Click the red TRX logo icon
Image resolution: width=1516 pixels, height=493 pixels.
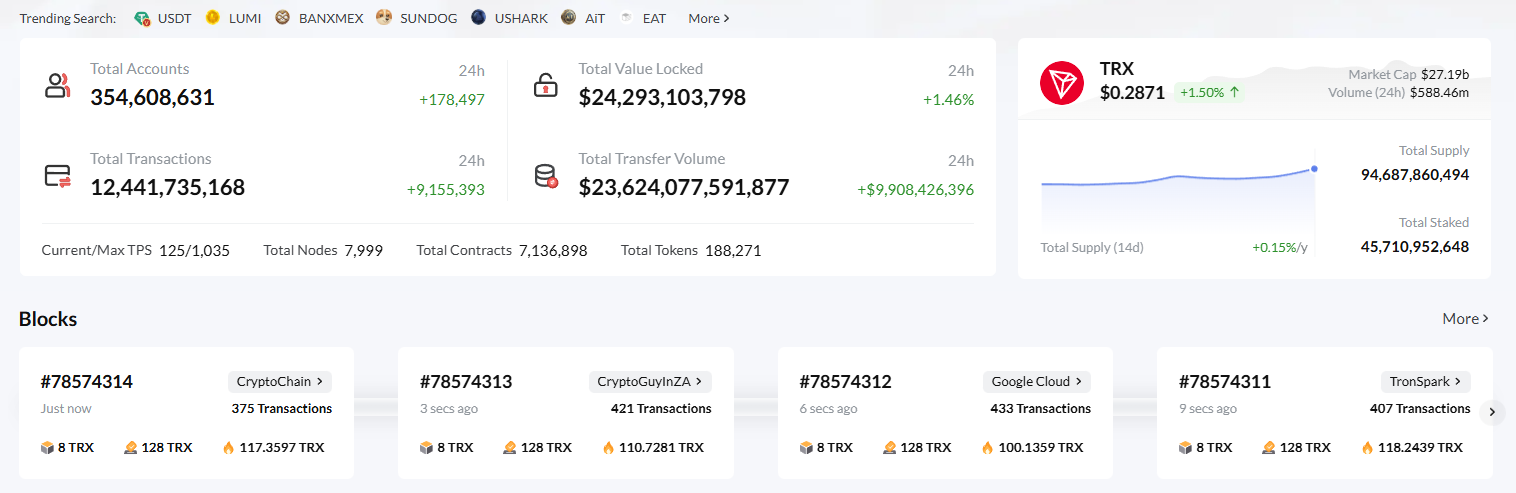pyautogui.click(x=1062, y=83)
